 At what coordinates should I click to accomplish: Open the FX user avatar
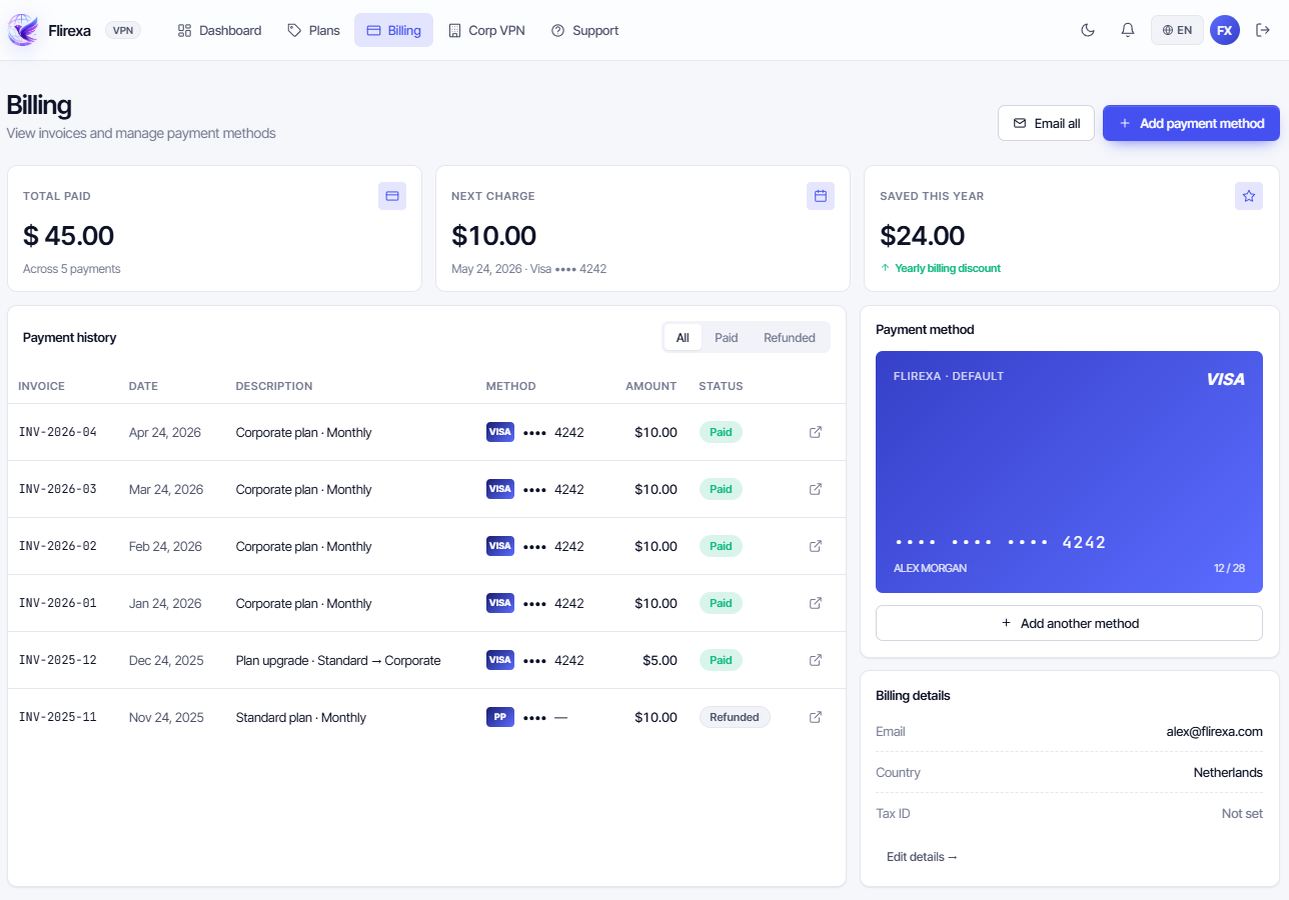coord(1225,30)
